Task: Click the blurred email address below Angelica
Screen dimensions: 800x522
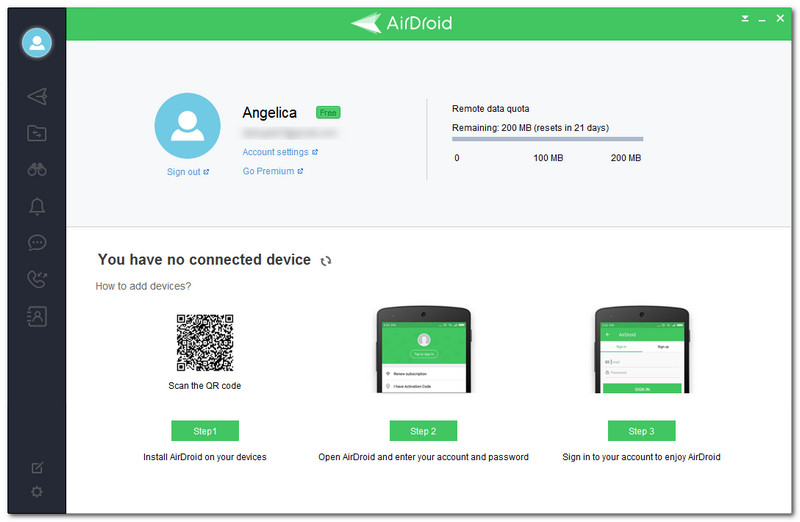Action: click(290, 133)
